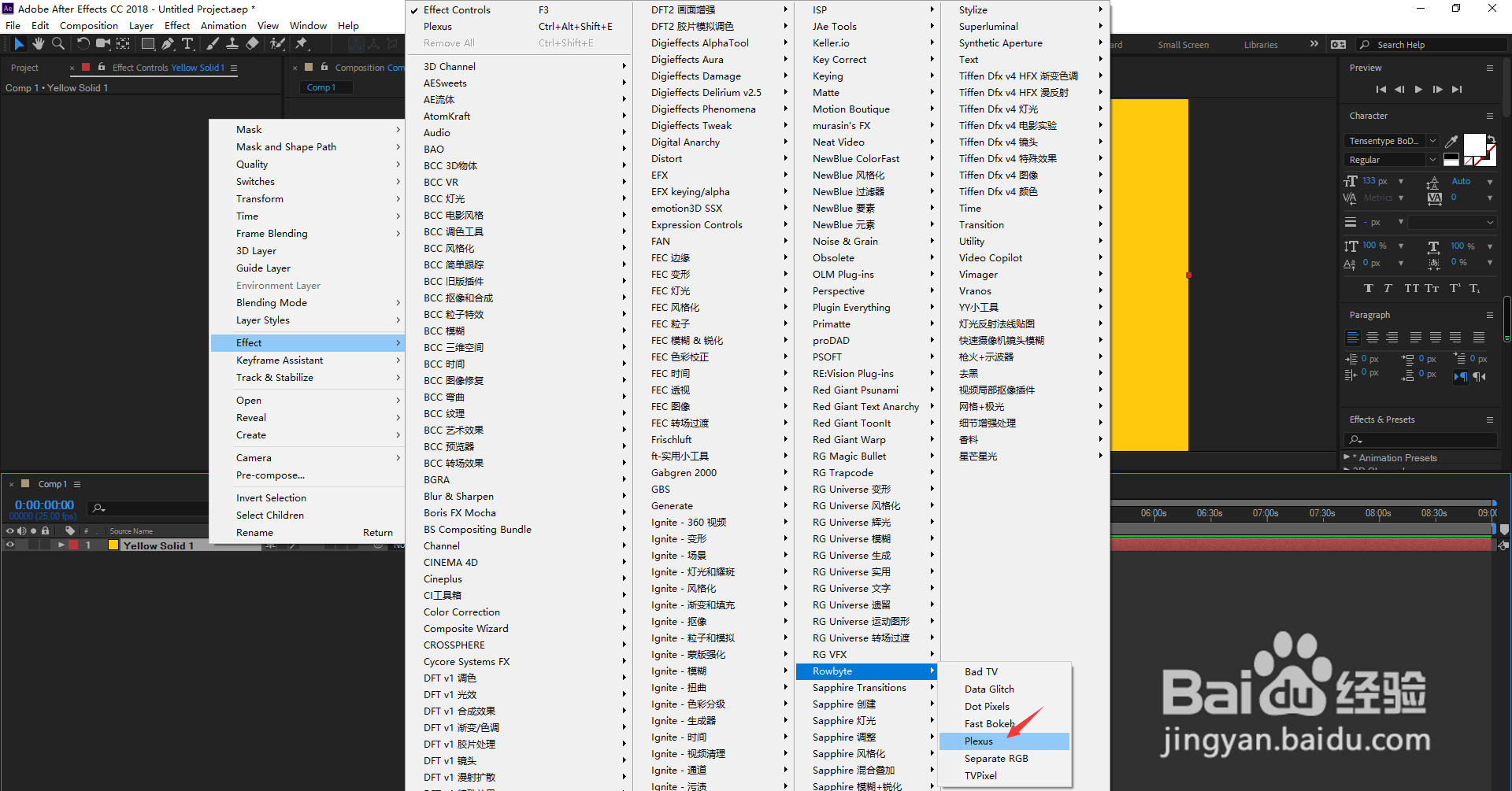1512x791 pixels.
Task: Apply Small Caps text style
Action: click(x=1432, y=289)
